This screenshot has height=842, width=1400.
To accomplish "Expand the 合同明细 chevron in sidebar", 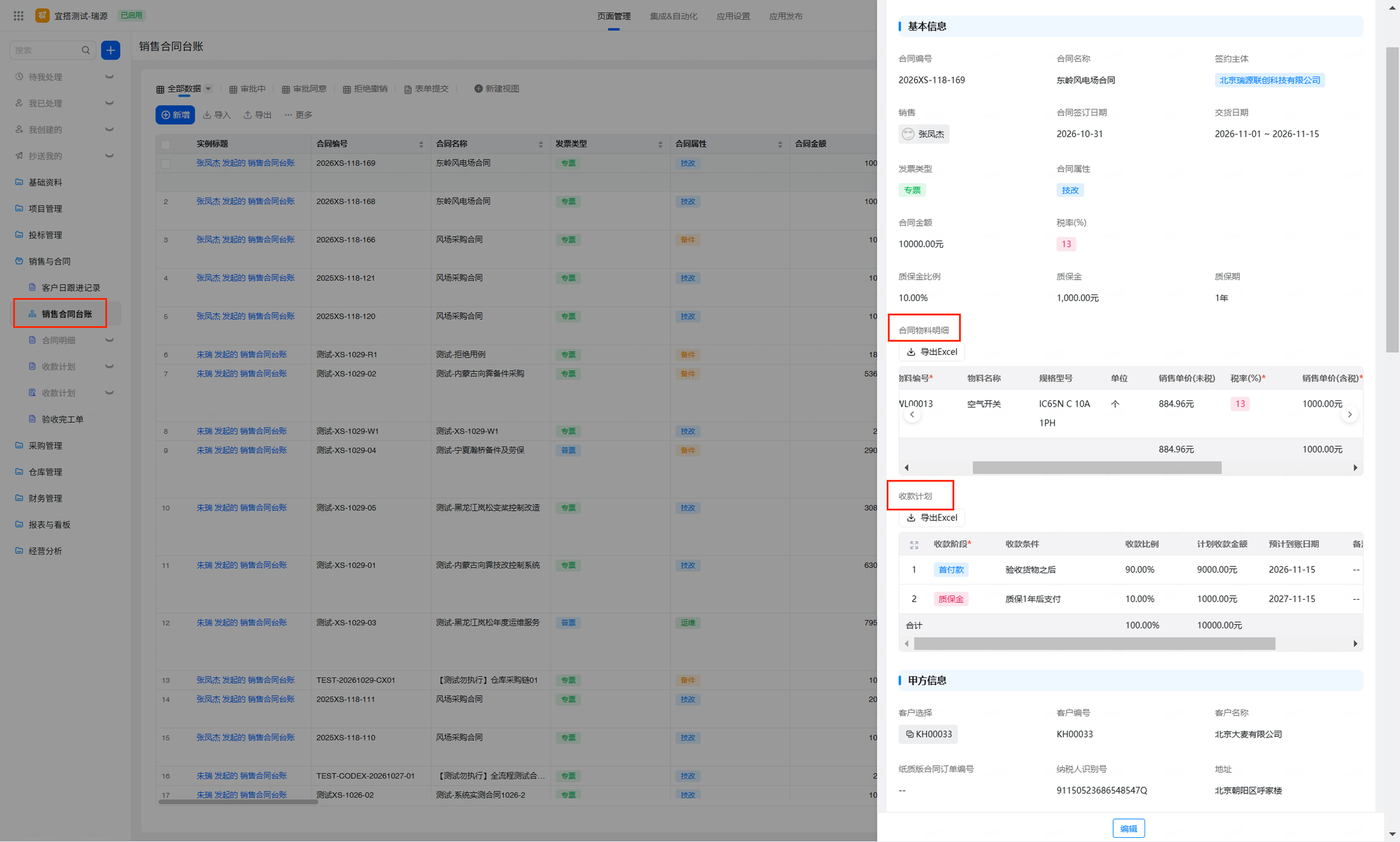I will (109, 340).
